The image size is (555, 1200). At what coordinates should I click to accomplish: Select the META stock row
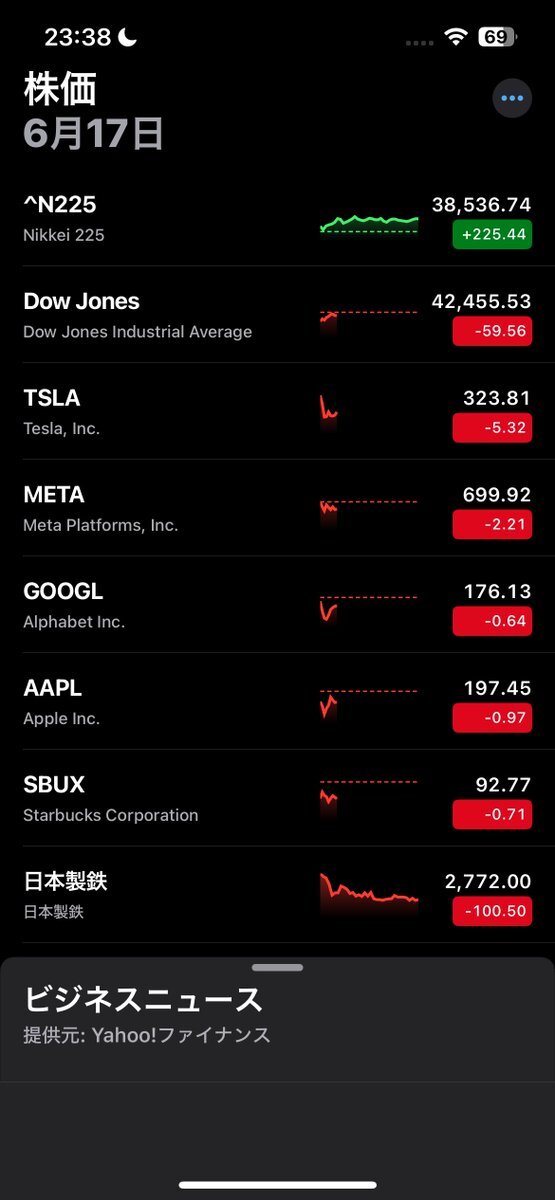coord(277,508)
